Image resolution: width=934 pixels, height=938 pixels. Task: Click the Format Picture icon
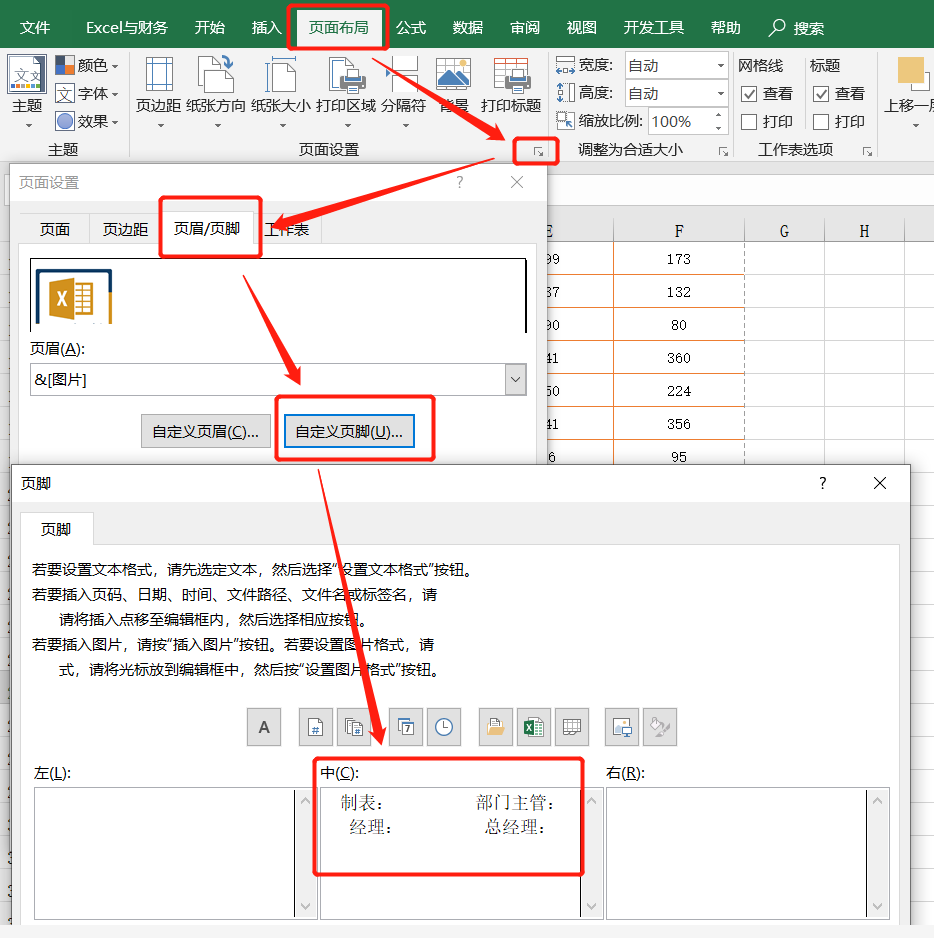pyautogui.click(x=660, y=727)
